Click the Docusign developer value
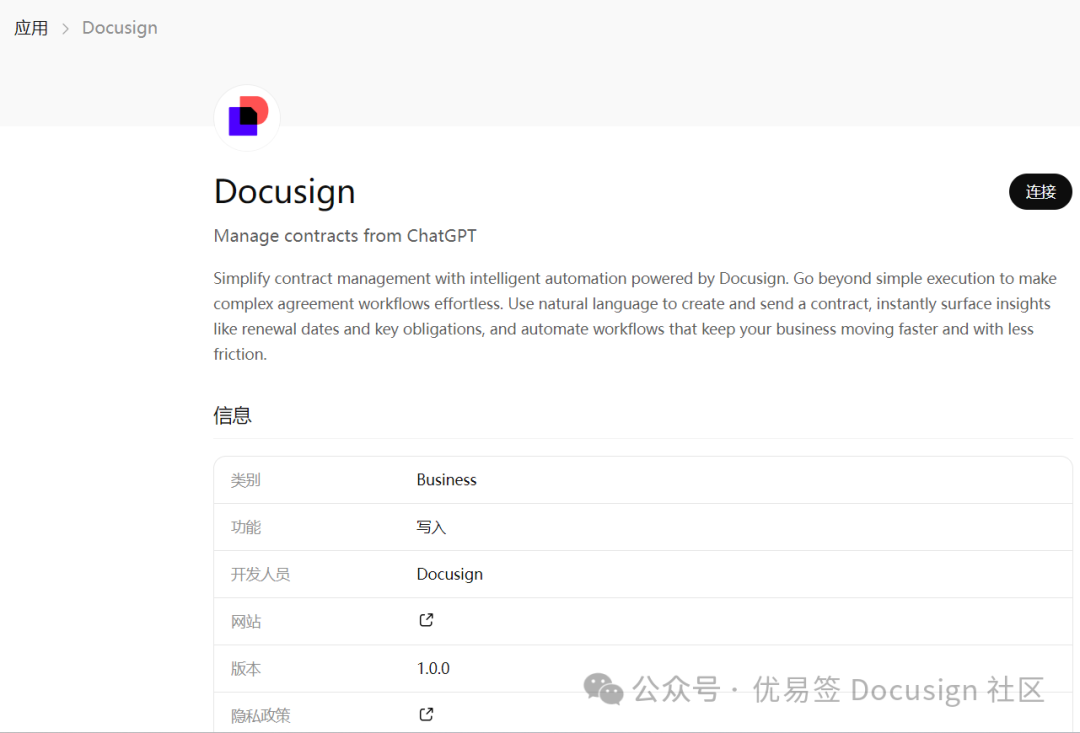Image resolution: width=1080 pixels, height=733 pixels. click(x=450, y=574)
